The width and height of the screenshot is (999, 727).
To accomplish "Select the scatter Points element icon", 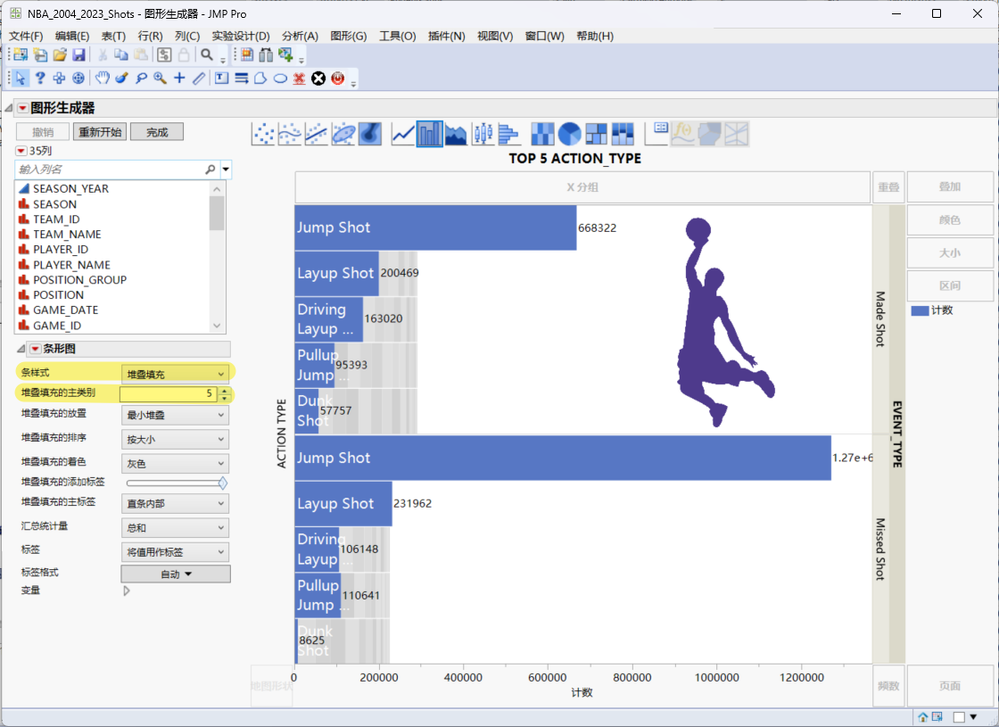I will 263,134.
